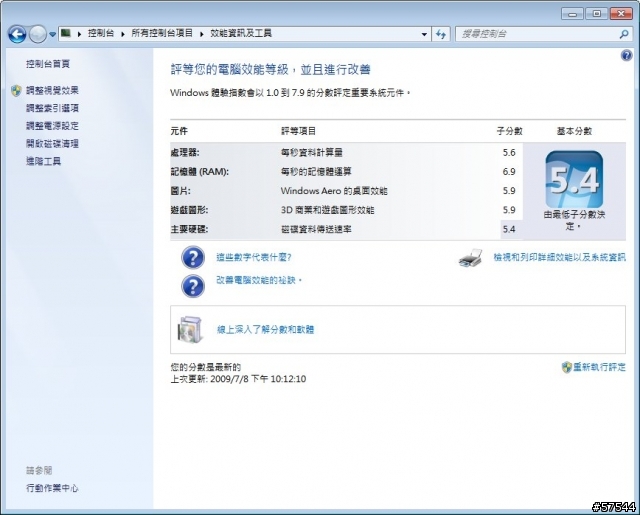Click the 6.9 memory subscore
Viewport: 640px width, 515px height.
[509, 172]
